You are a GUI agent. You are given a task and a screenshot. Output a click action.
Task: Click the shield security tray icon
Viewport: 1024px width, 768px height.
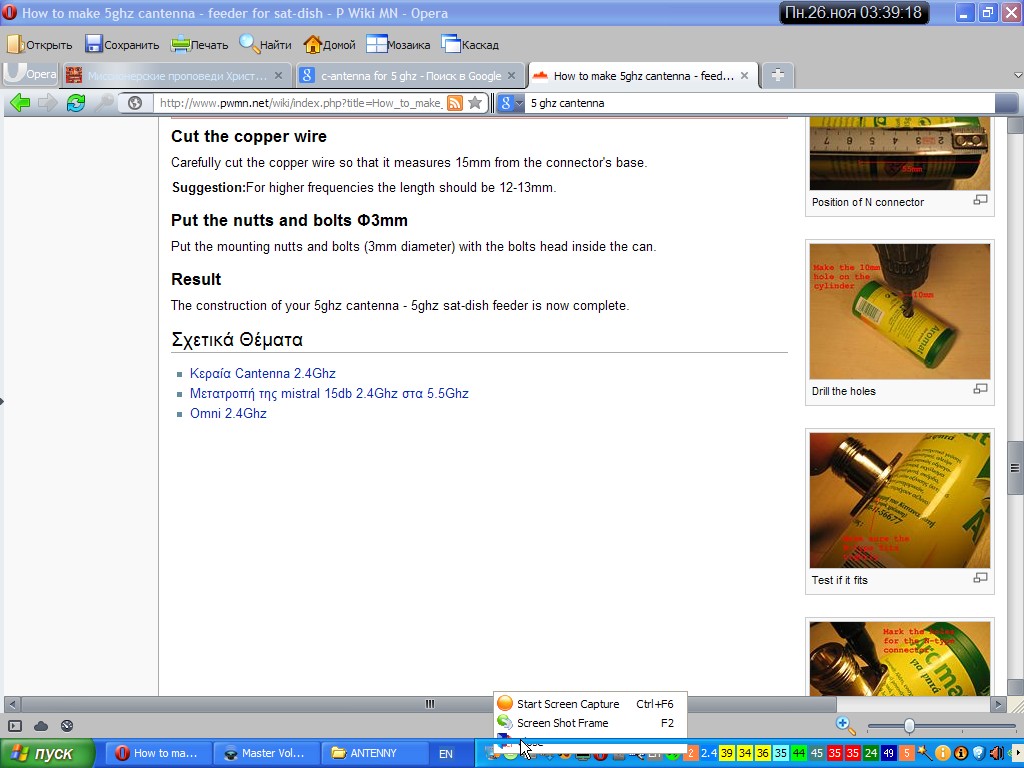point(979,754)
